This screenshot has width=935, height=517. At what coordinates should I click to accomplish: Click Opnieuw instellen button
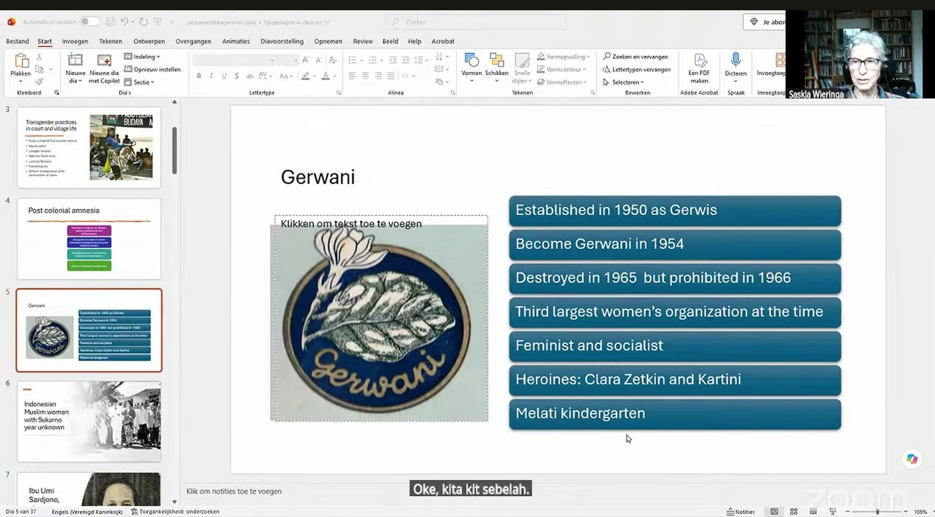(152, 69)
